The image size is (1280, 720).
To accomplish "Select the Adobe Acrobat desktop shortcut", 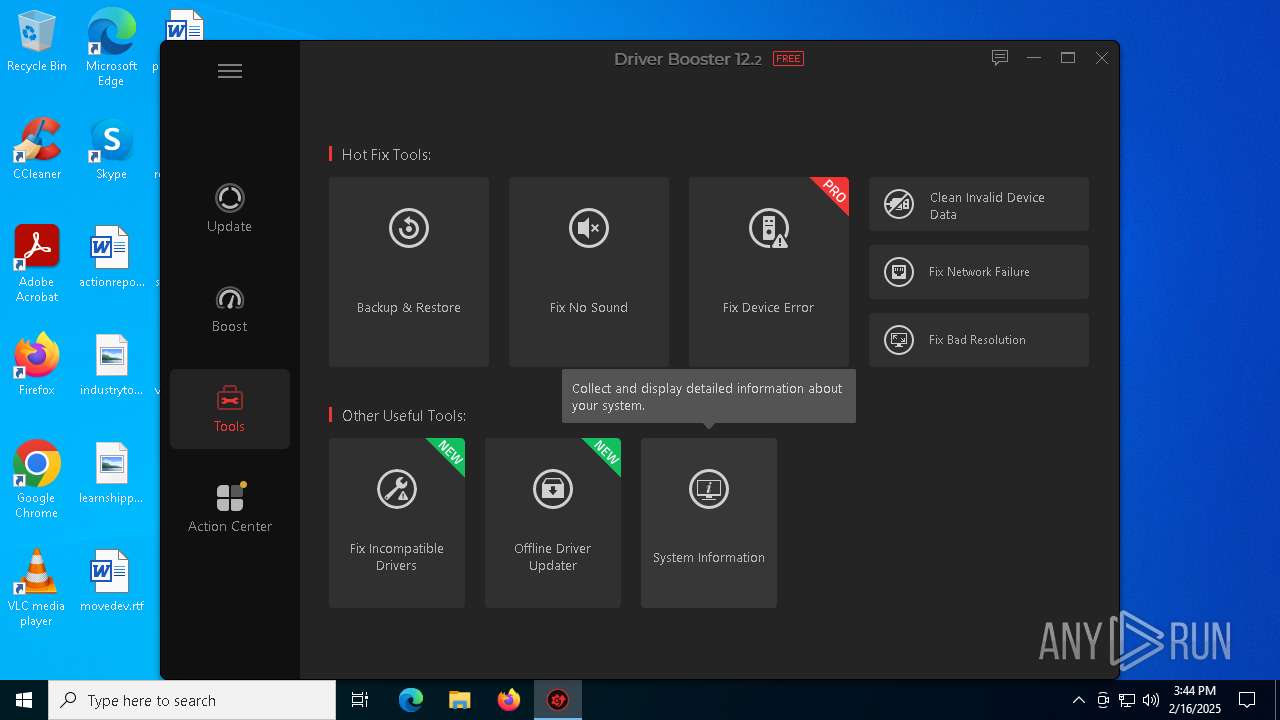I will tap(37, 264).
